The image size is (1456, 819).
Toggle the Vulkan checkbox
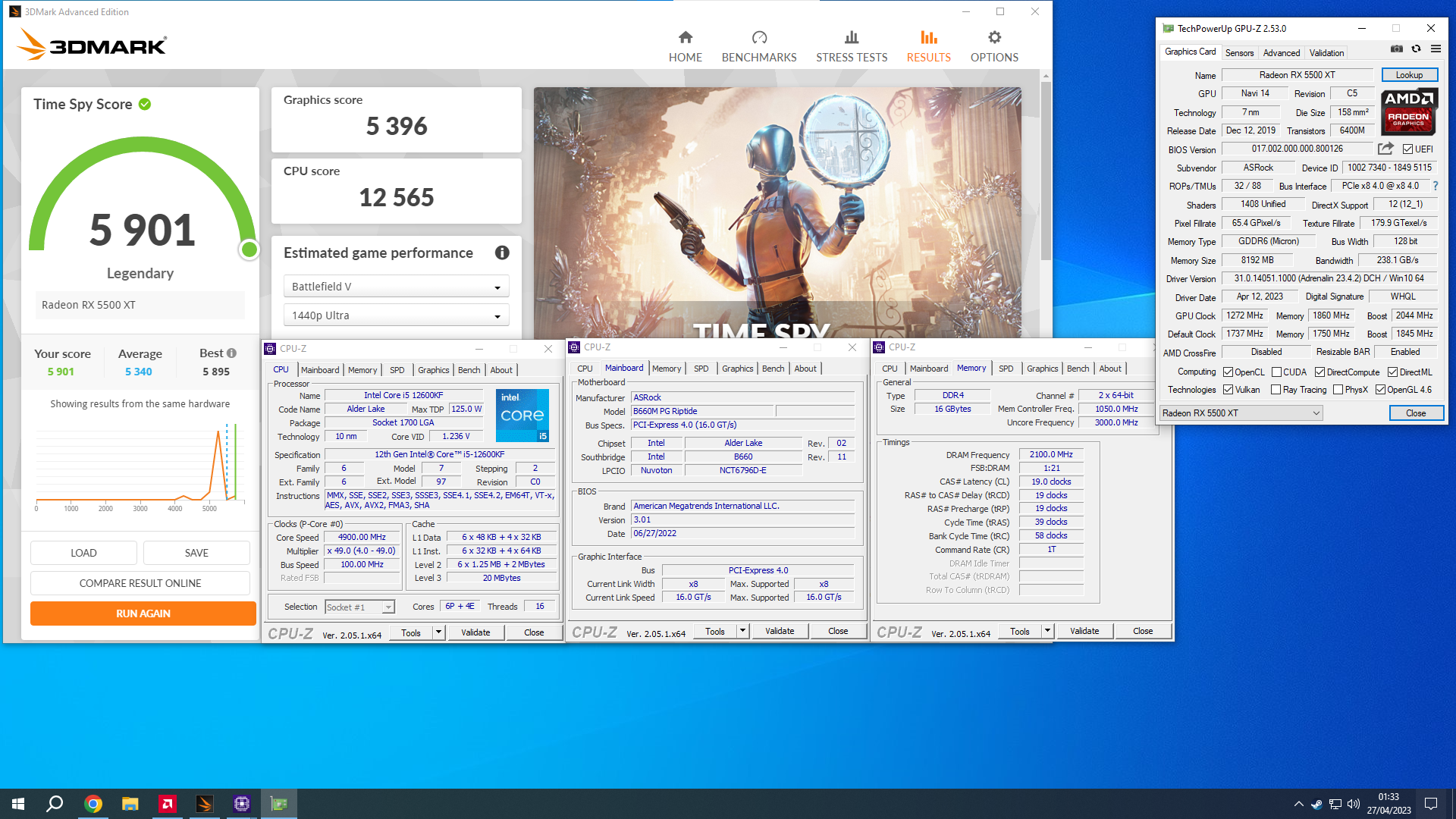pyautogui.click(x=1228, y=390)
